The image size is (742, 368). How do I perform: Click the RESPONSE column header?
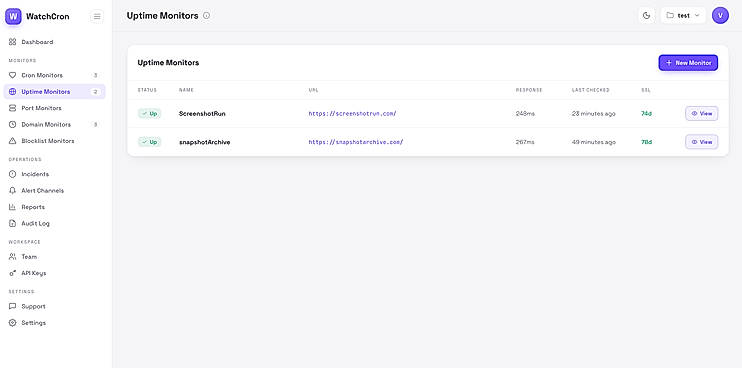tap(529, 90)
